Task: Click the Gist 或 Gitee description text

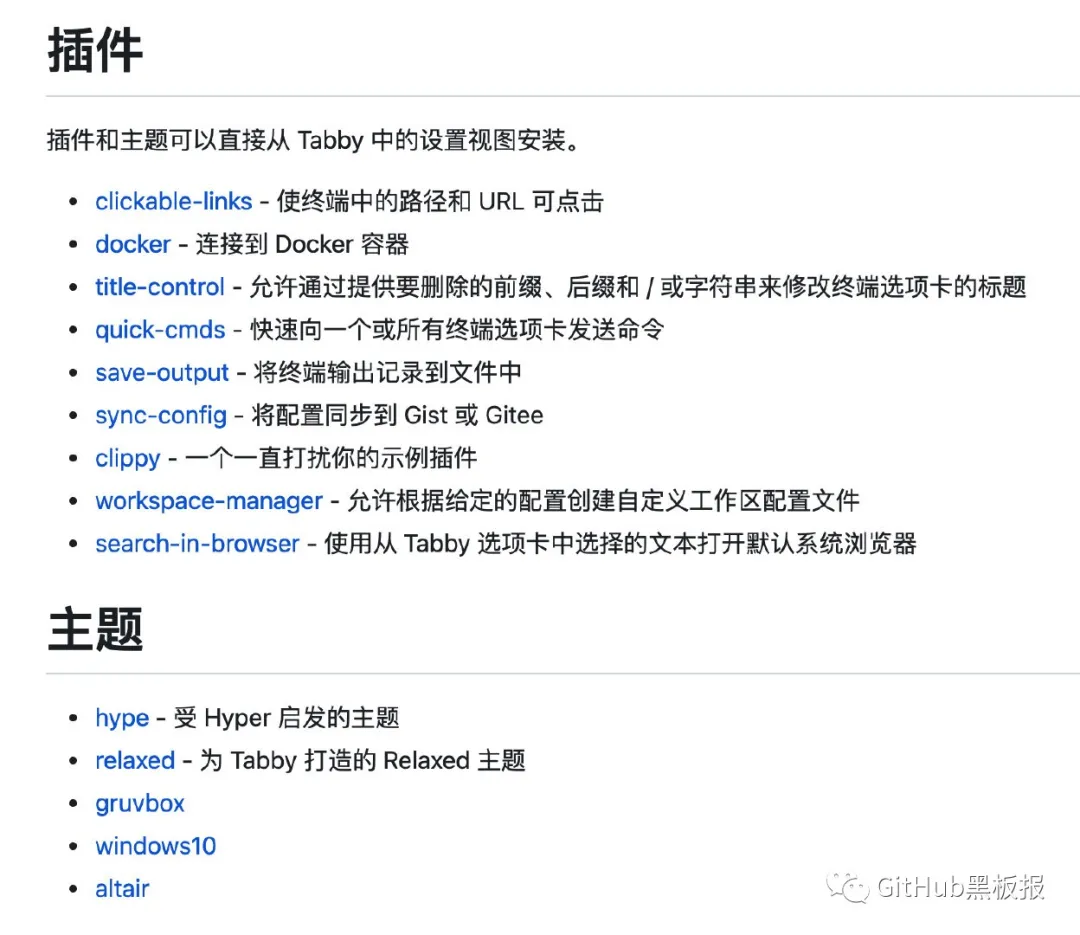Action: pos(473,415)
